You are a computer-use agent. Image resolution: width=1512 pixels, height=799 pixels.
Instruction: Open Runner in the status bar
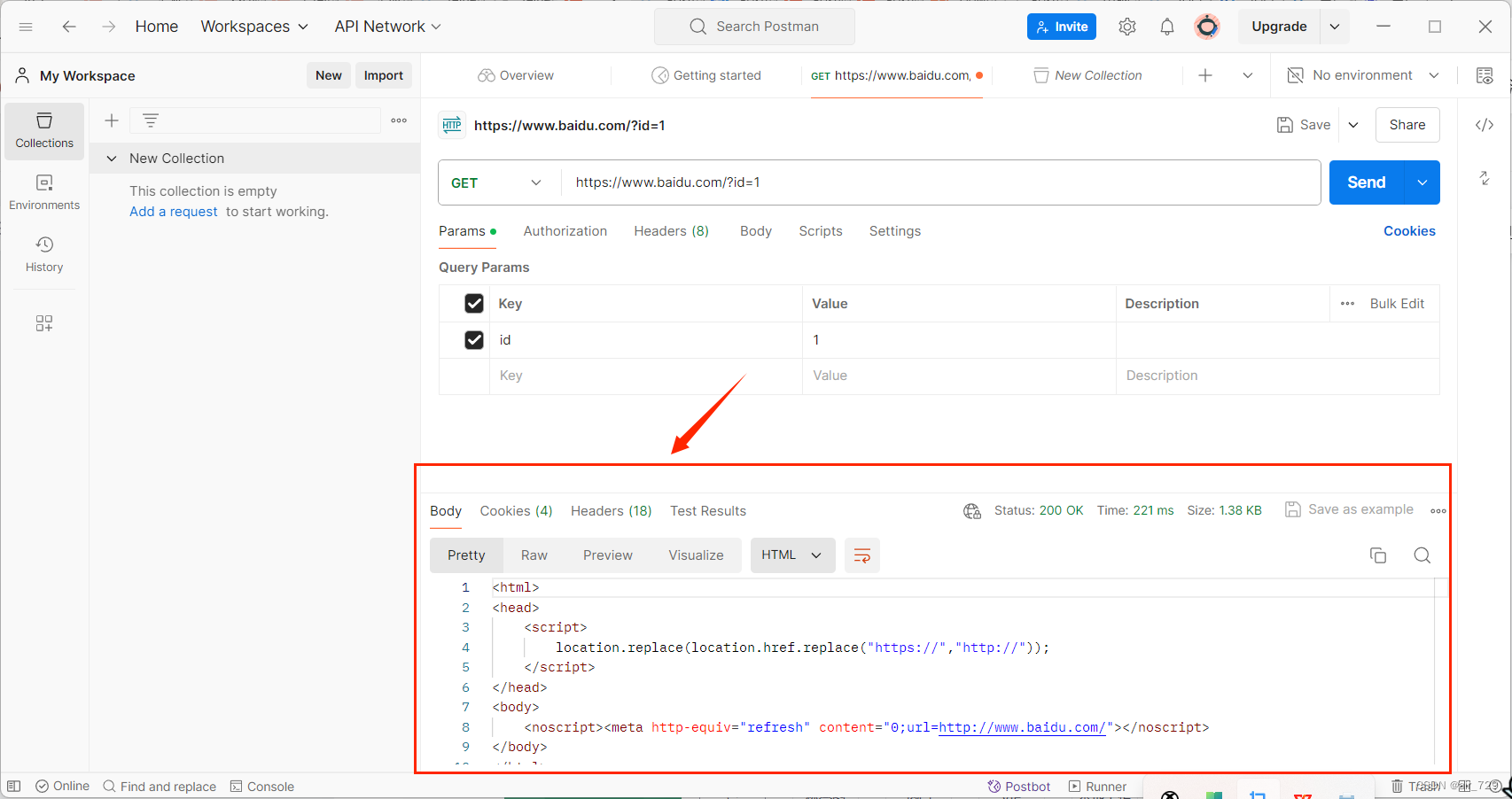[1097, 787]
